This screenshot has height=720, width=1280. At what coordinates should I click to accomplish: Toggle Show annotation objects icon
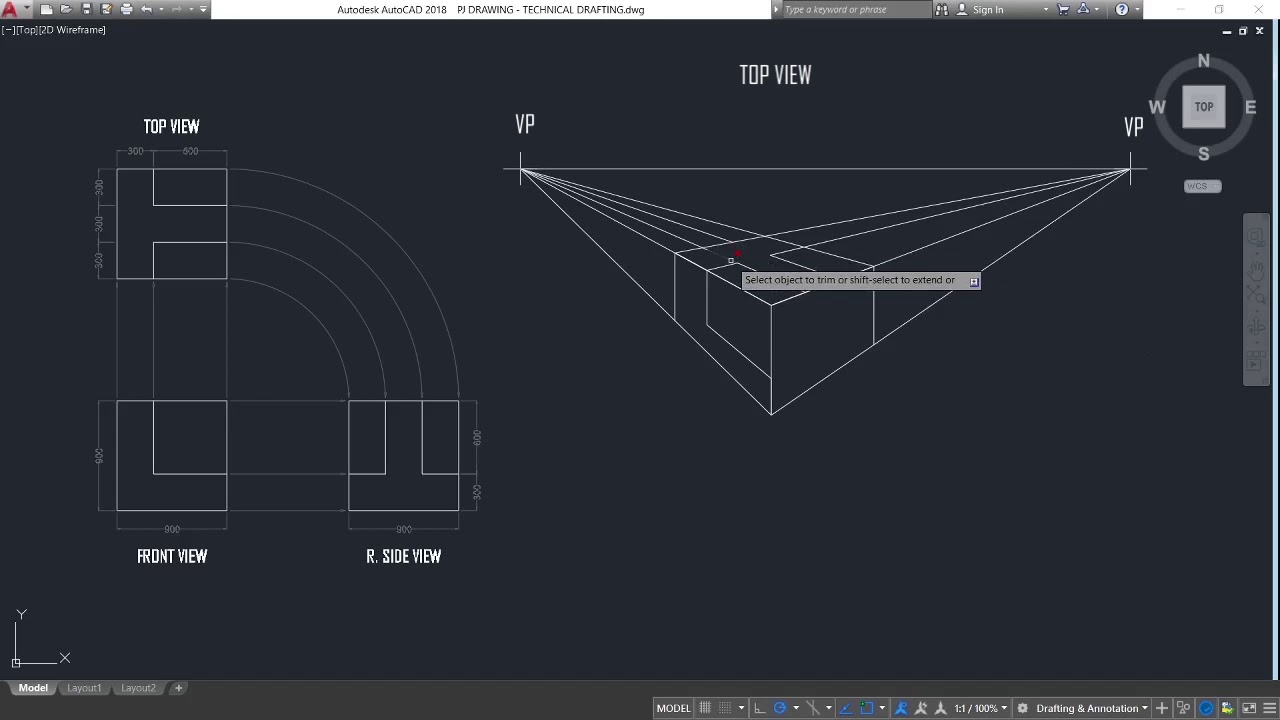coord(900,708)
